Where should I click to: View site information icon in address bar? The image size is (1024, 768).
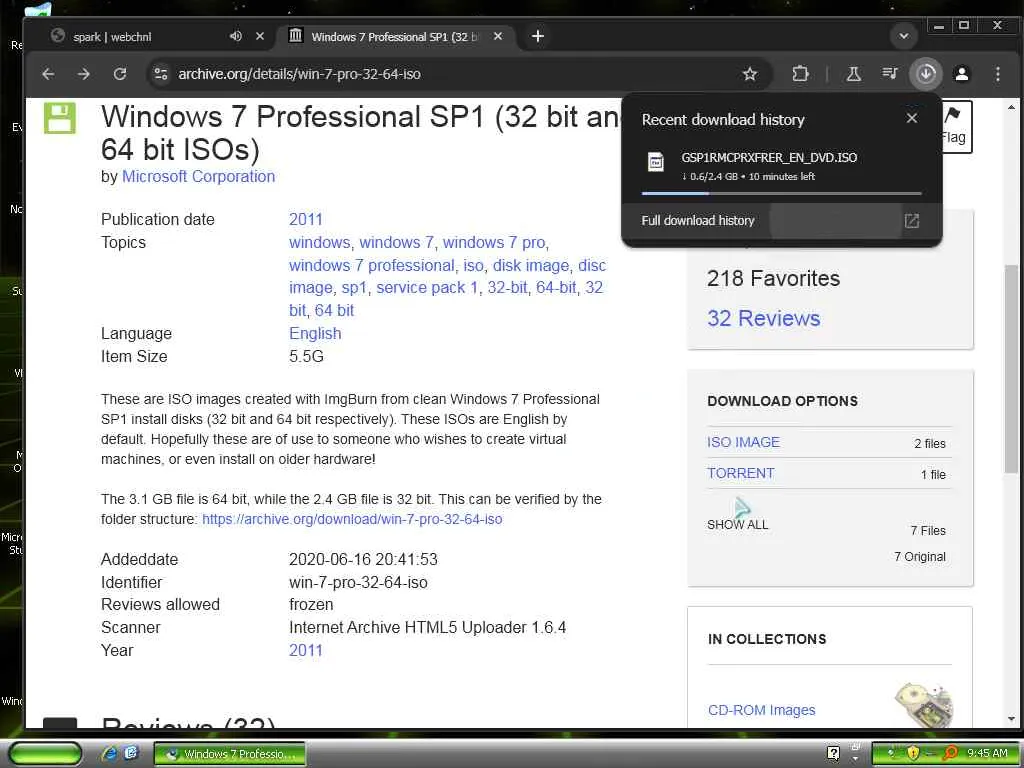pyautogui.click(x=161, y=74)
